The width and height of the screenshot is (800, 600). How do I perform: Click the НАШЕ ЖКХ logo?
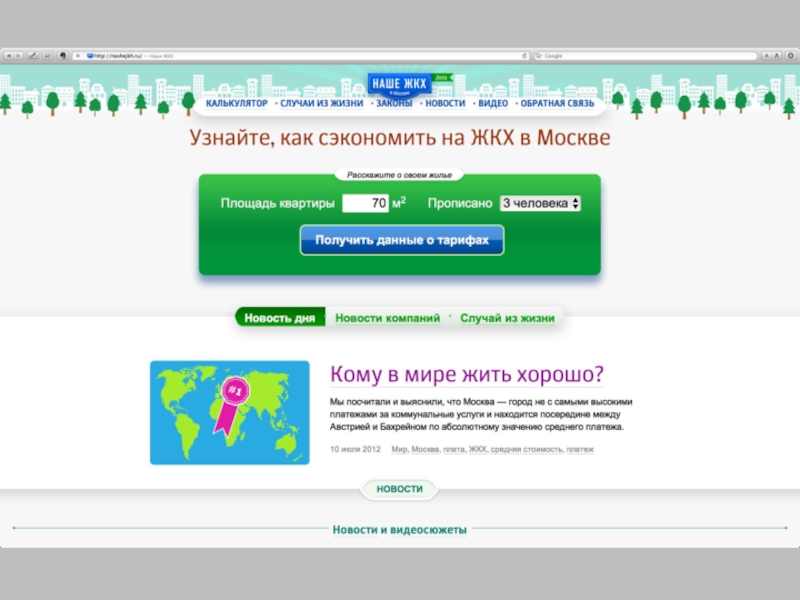point(399,85)
